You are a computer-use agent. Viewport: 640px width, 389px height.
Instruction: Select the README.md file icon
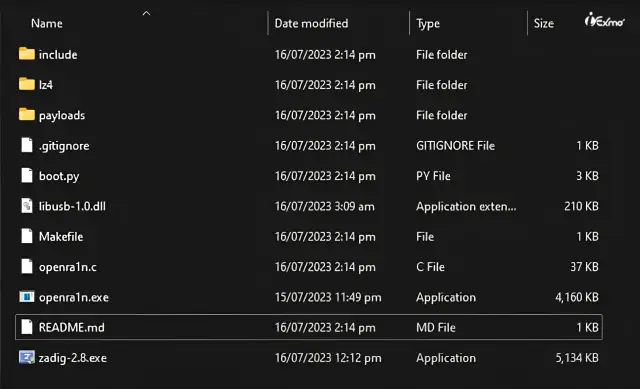tap(27, 327)
